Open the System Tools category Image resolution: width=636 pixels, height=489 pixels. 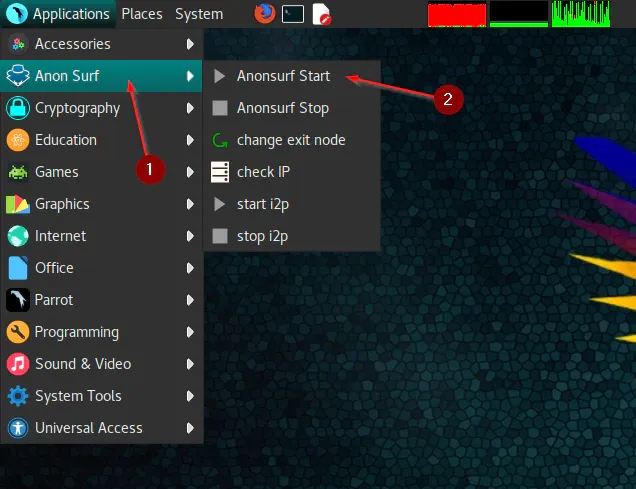click(101, 396)
